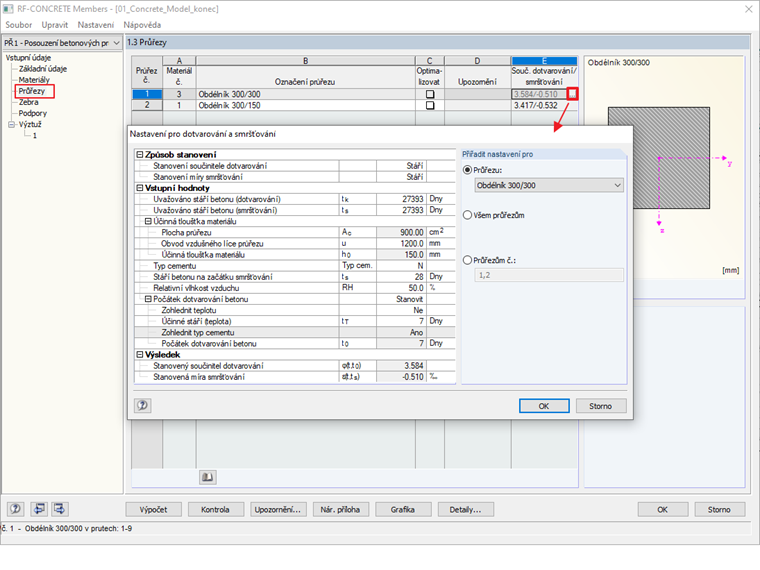
Task: Open the Upravit menu
Action: 55,25
